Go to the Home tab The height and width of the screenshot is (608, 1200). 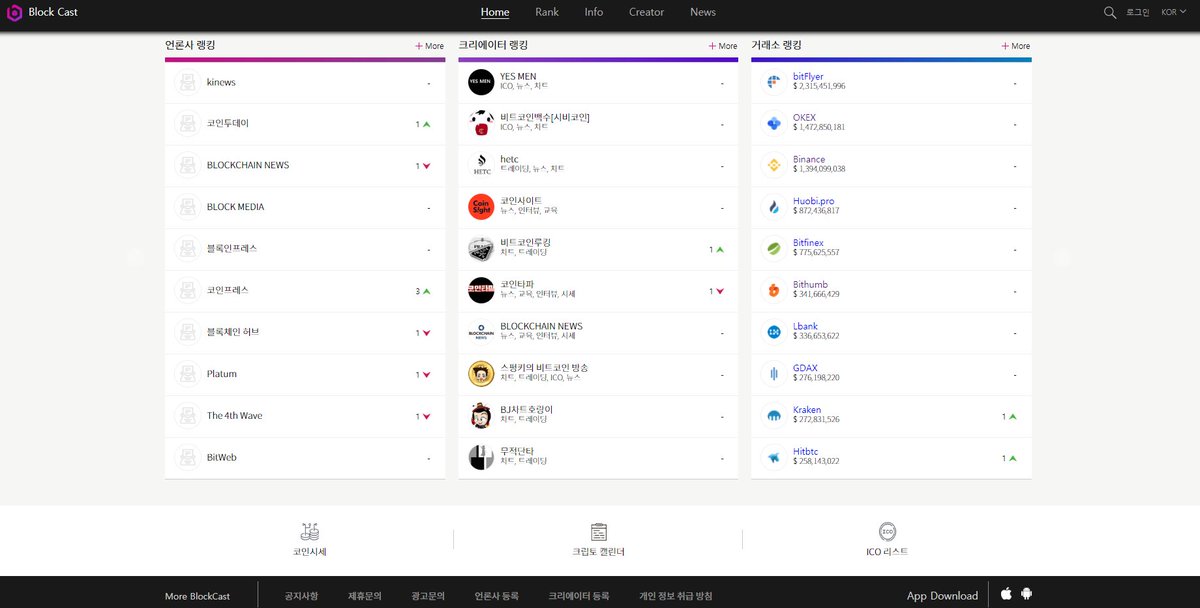495,12
